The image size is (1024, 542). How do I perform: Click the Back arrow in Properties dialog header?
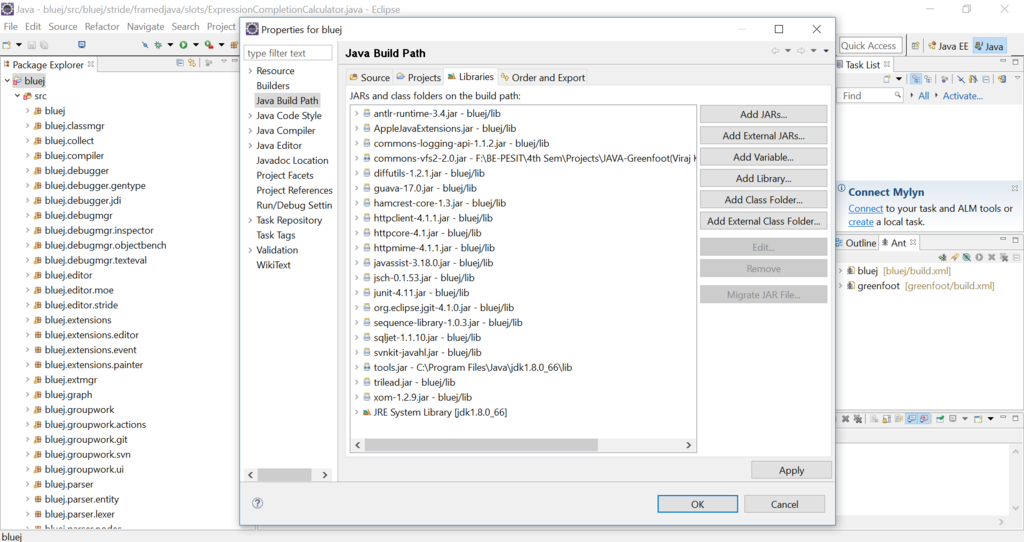click(775, 51)
